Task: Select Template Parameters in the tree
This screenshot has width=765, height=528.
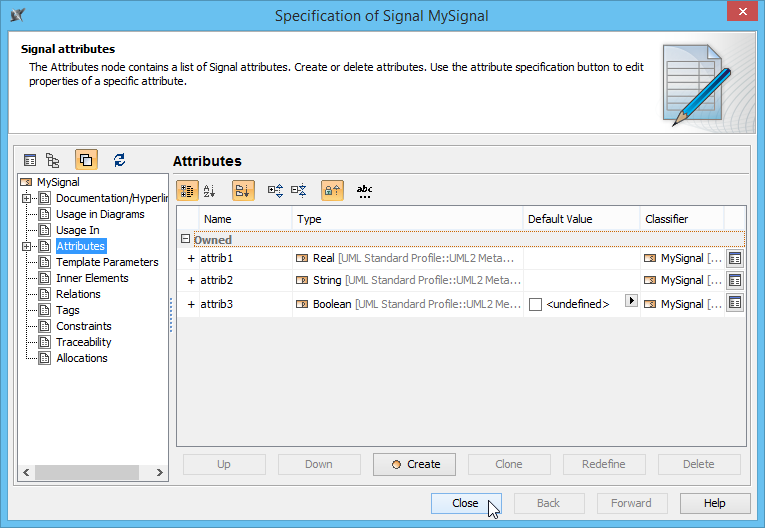Action: coord(107,262)
